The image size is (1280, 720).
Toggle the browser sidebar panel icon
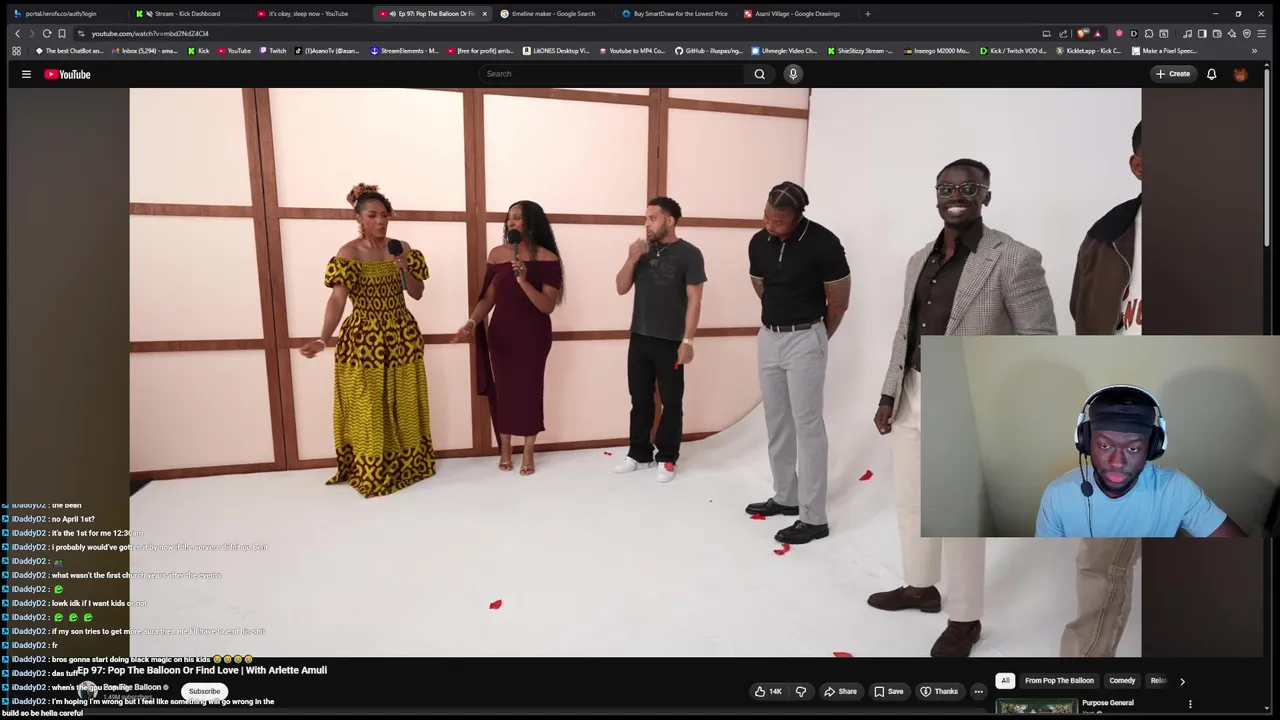tap(1202, 33)
